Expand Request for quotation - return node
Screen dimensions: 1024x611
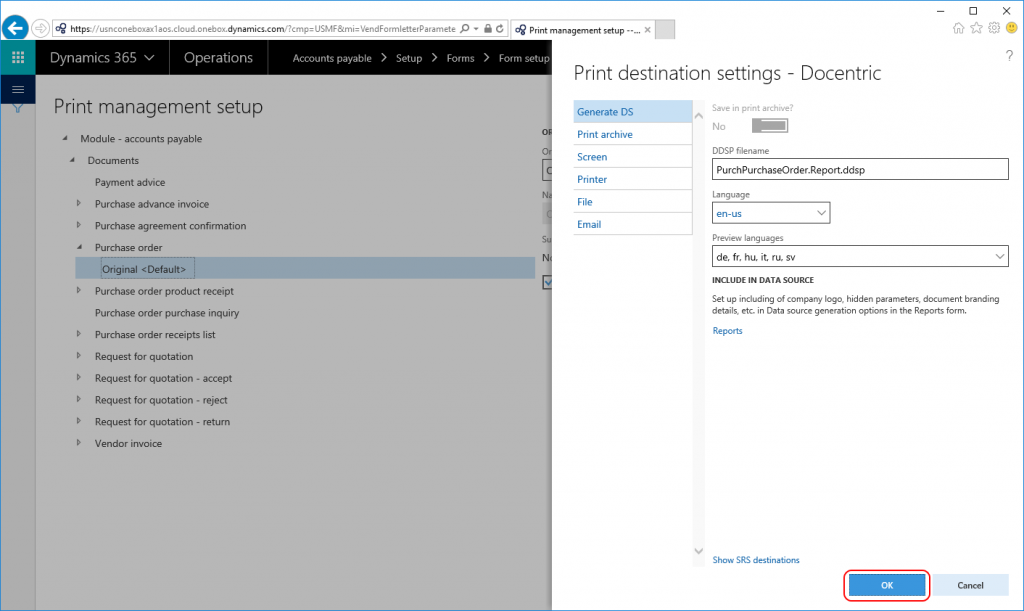79,421
